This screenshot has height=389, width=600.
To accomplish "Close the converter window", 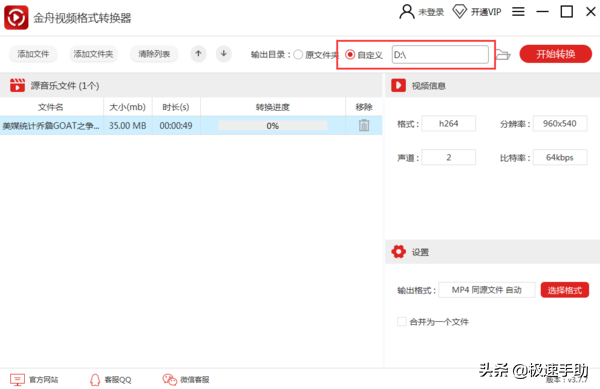I will coord(591,12).
